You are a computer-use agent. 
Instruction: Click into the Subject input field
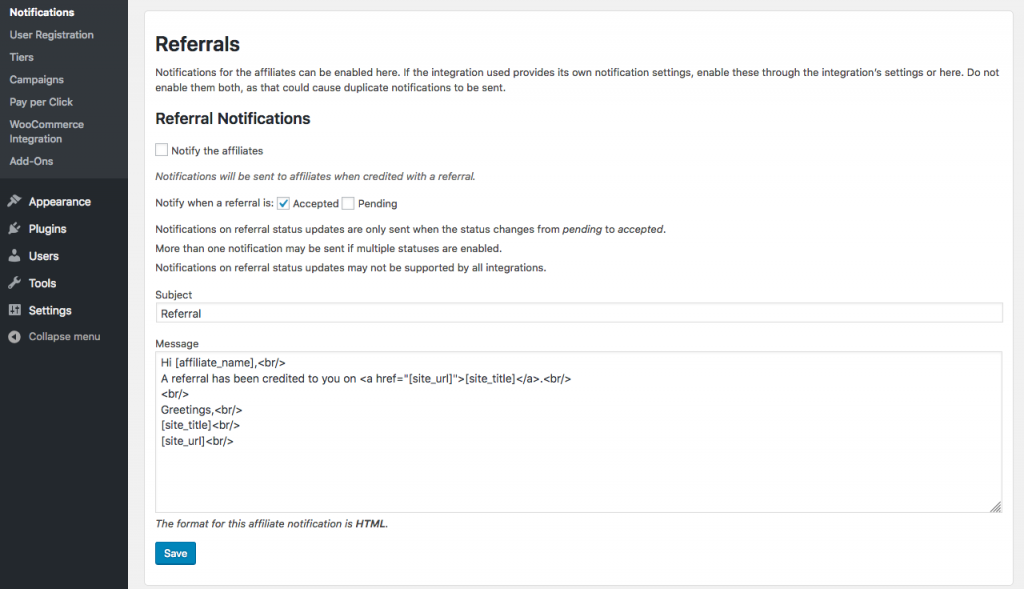579,313
